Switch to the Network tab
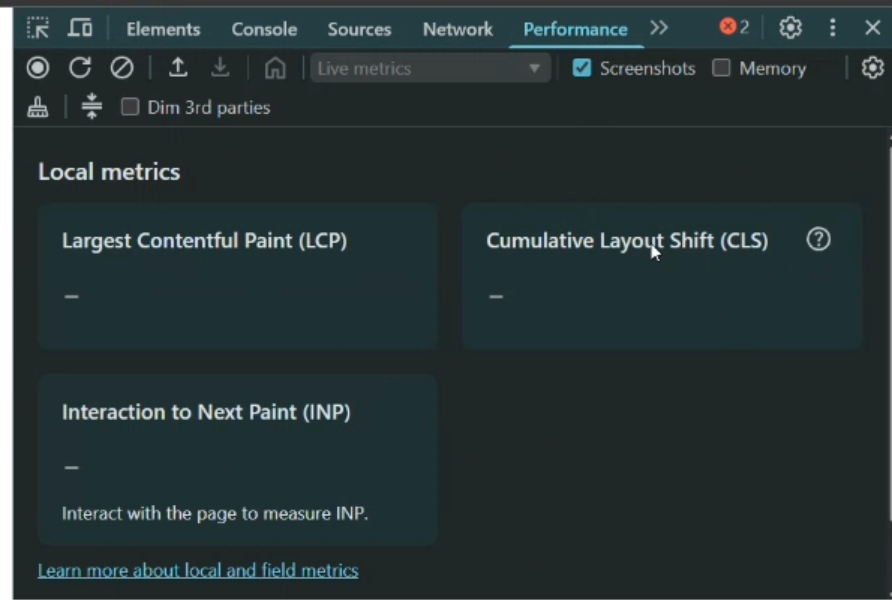 458,29
